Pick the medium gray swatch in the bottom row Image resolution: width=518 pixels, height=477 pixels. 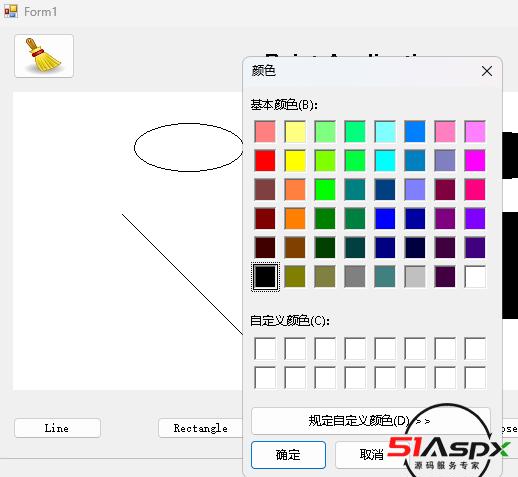tap(355, 276)
